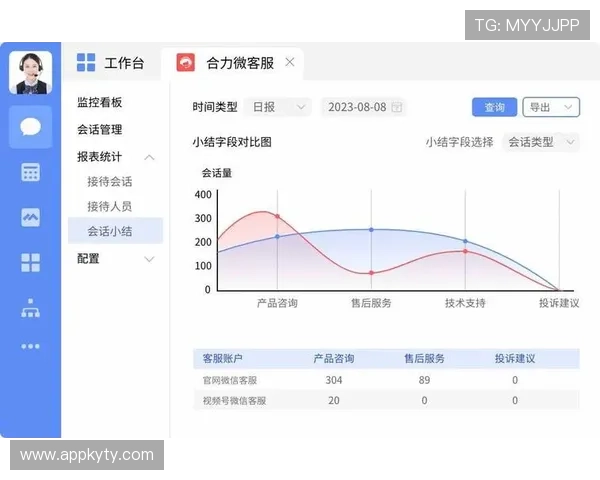Viewport: 600px width, 480px height.
Task: Open the 接待人员 report
Action: [110, 206]
